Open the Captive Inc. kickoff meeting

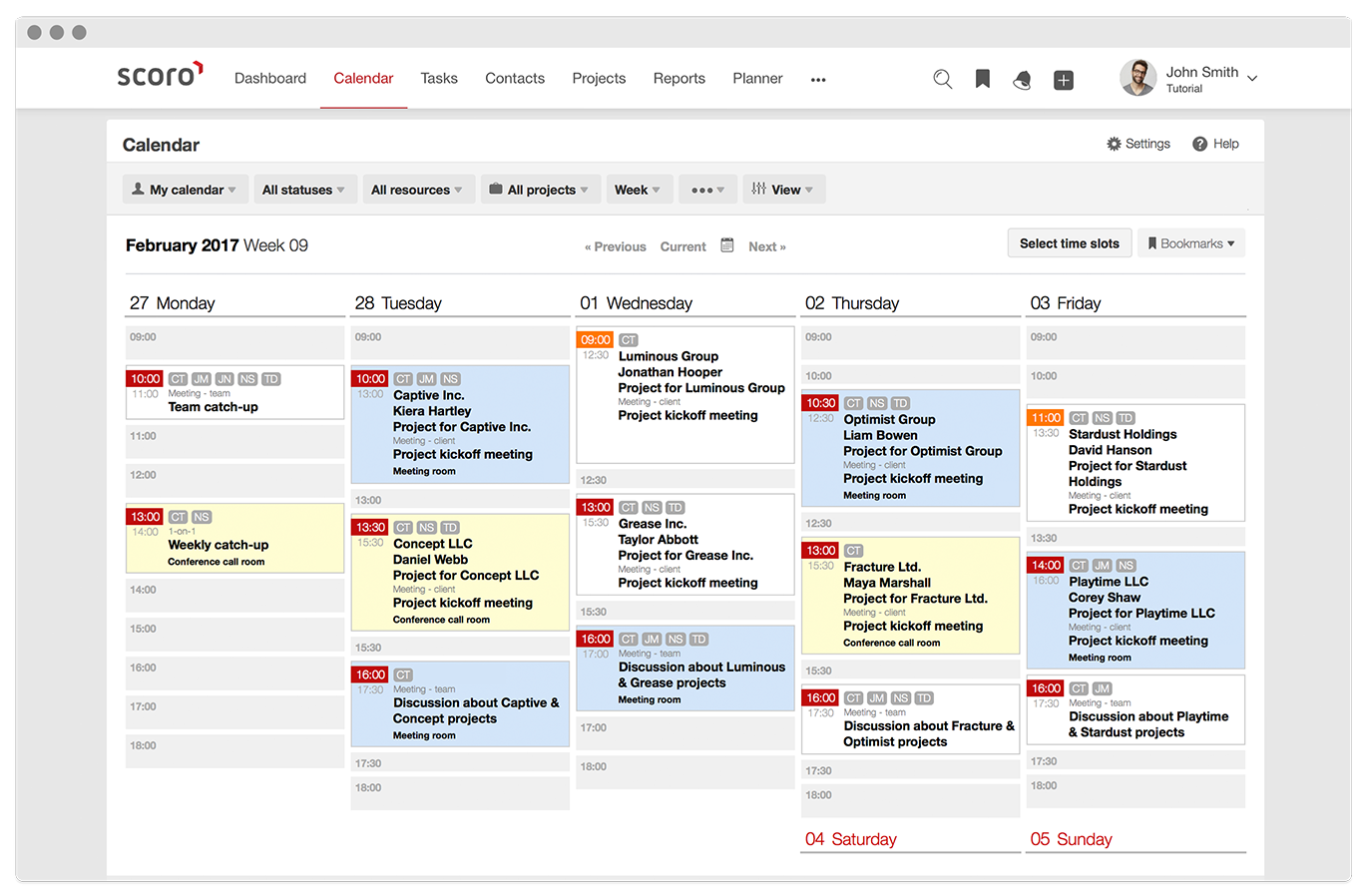point(460,425)
